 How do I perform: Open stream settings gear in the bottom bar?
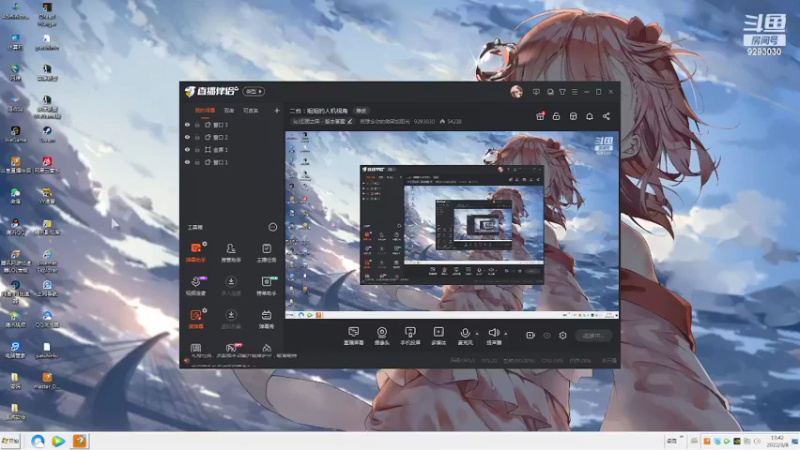(563, 335)
